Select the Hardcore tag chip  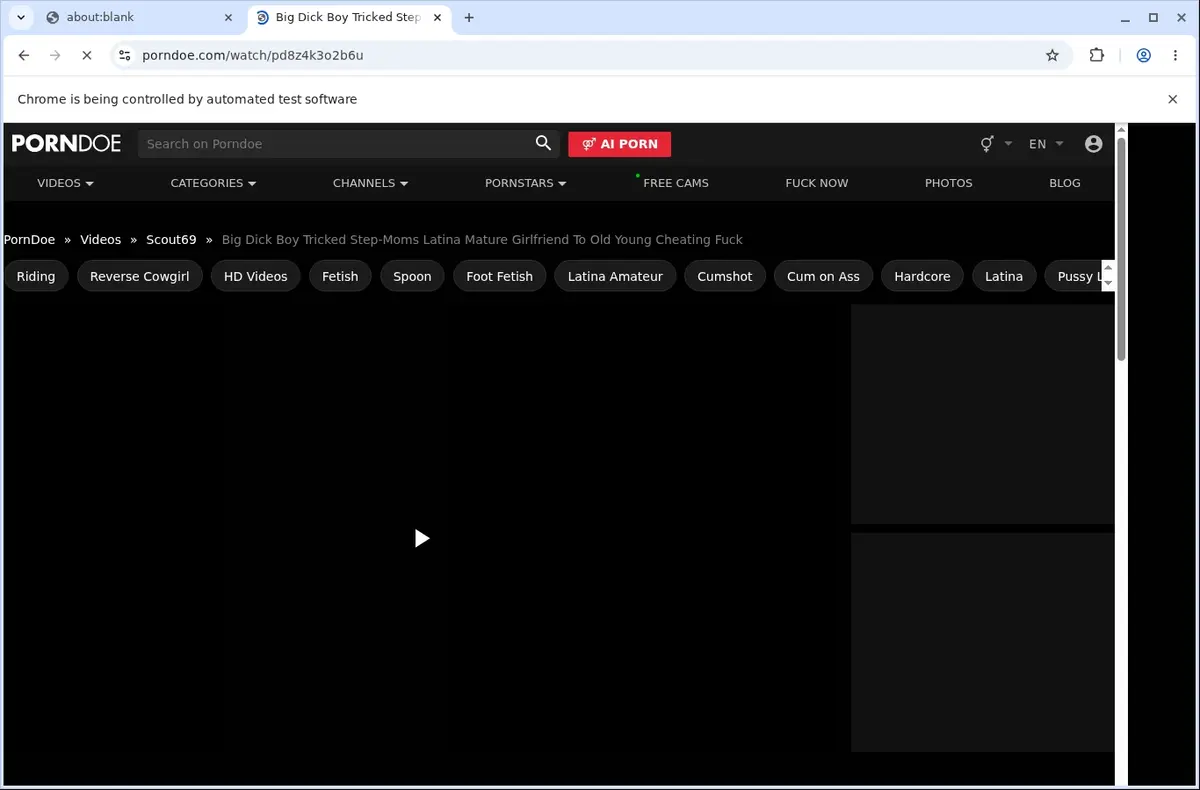point(922,276)
